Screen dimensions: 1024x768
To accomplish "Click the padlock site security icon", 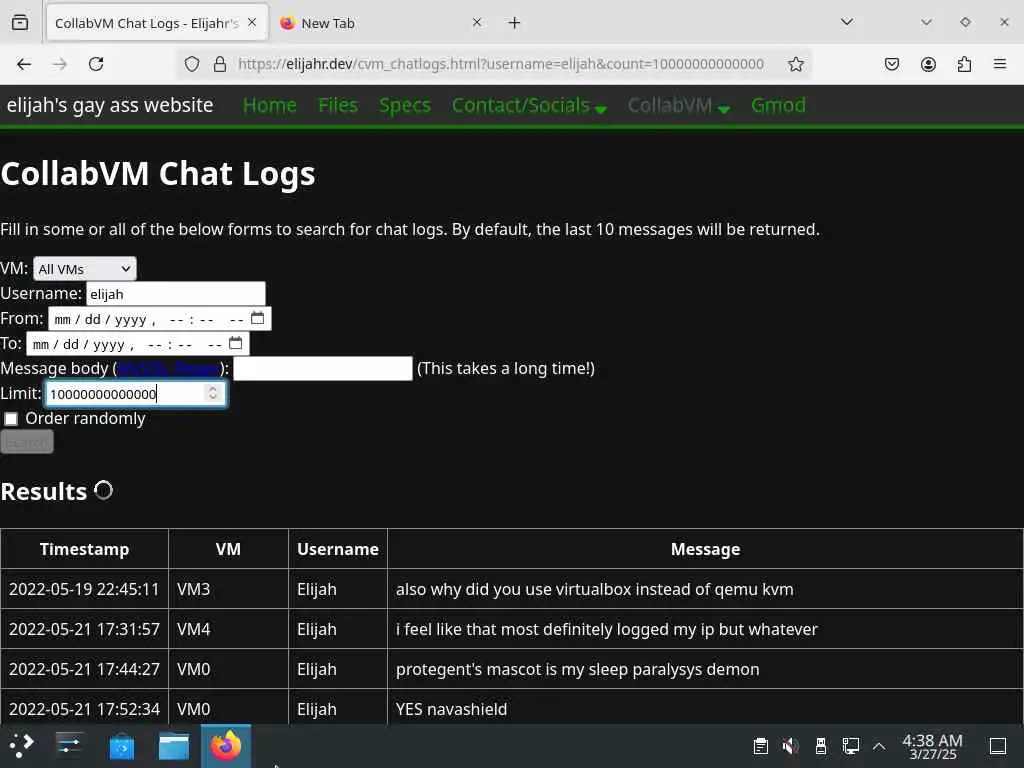I will [220, 64].
